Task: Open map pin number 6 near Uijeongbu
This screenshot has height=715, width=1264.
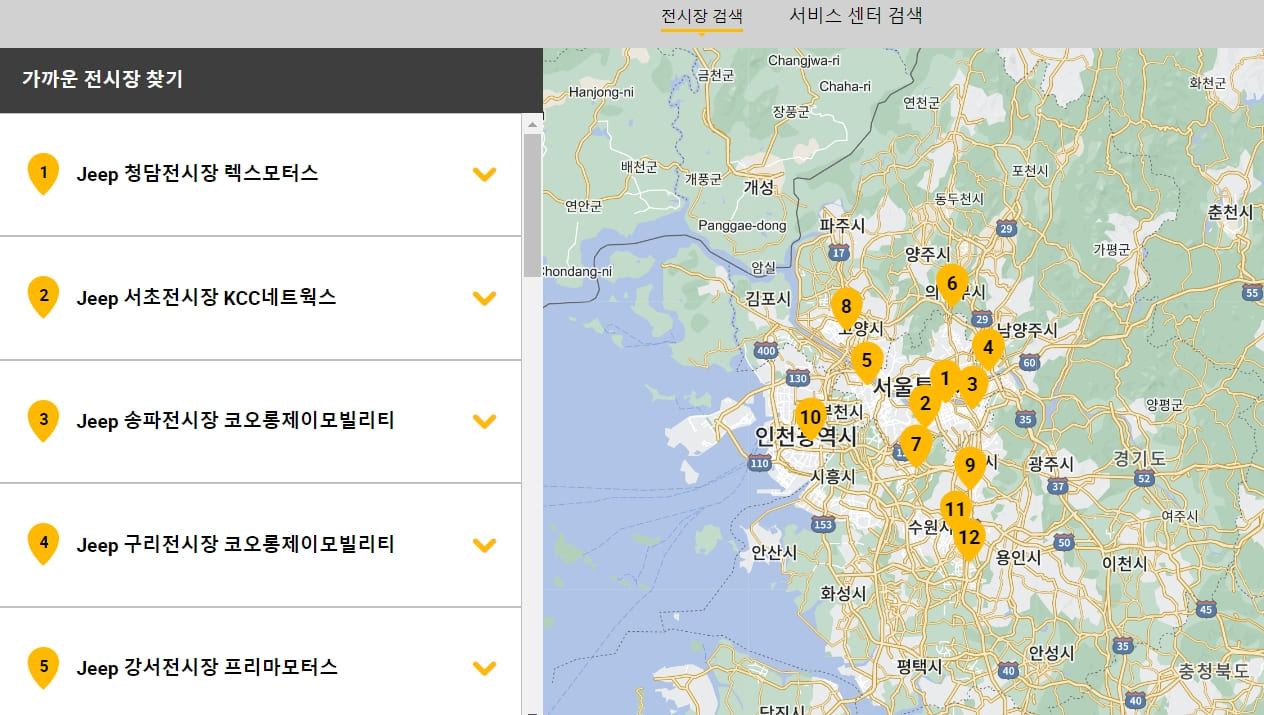Action: [x=952, y=284]
